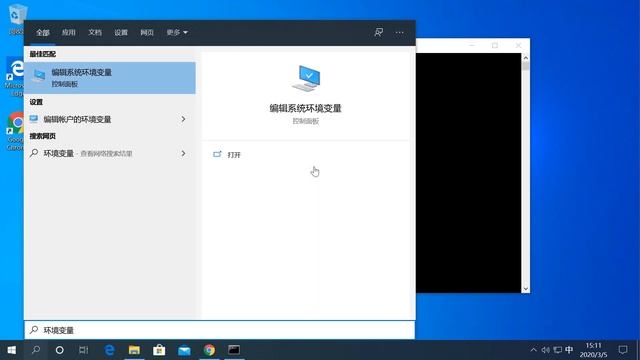This screenshot has width=640, height=360.
Task: Maximize the console window behind search
Action: click(x=495, y=45)
